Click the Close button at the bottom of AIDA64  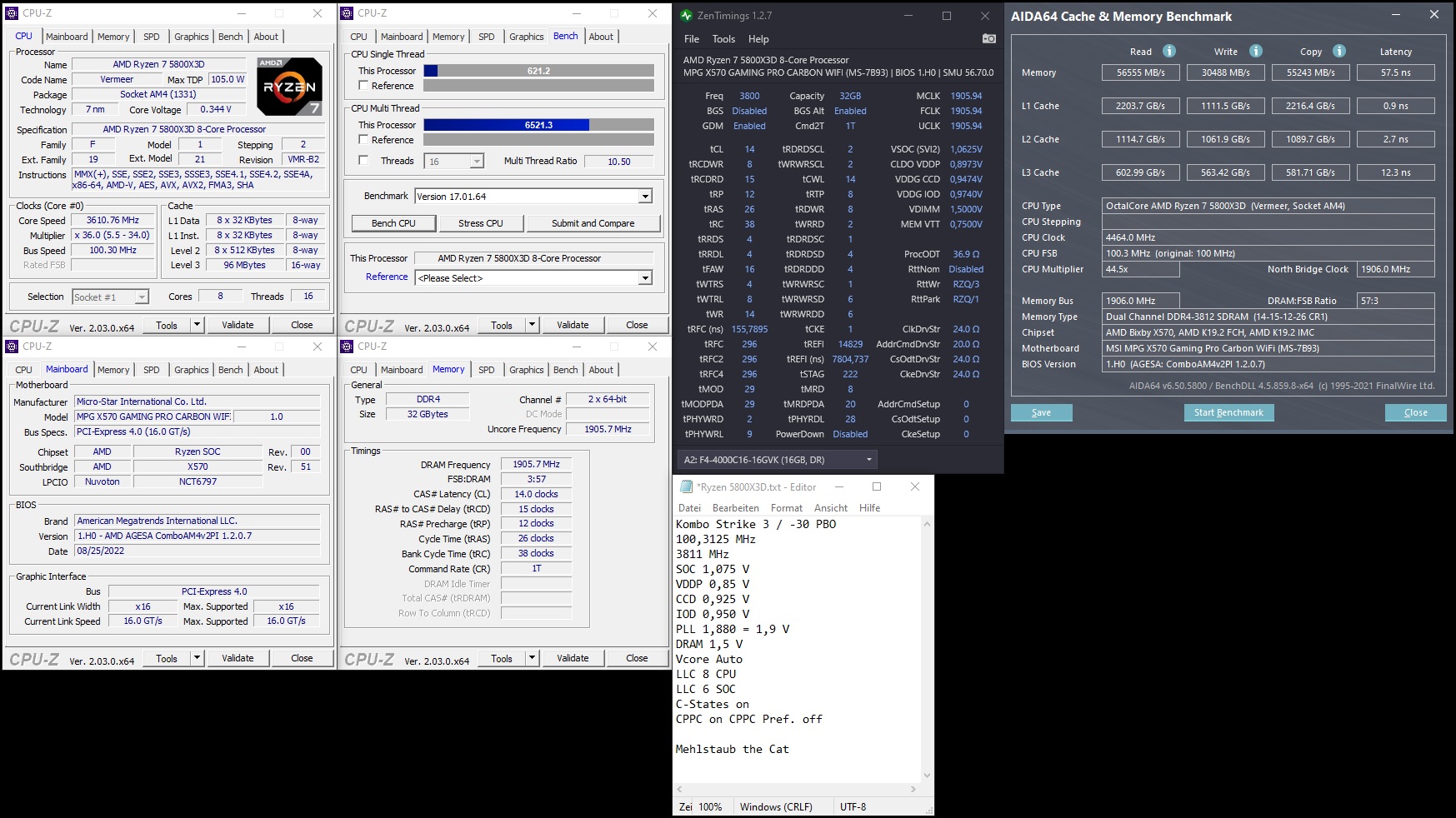[1416, 412]
